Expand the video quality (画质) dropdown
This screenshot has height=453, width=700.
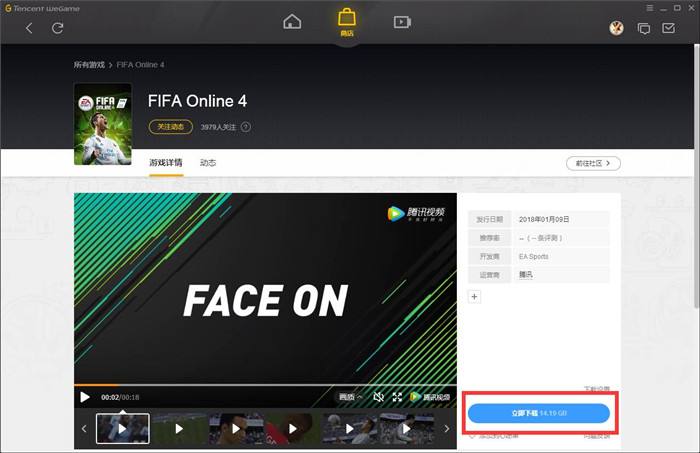(350, 397)
